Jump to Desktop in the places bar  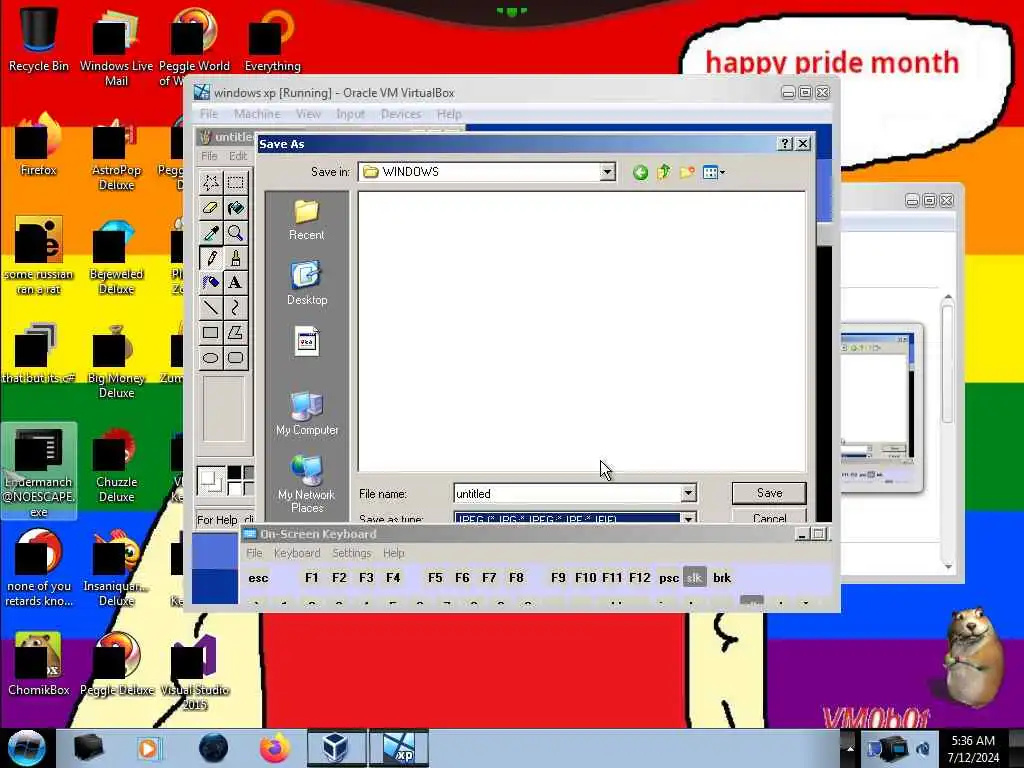[x=306, y=284]
